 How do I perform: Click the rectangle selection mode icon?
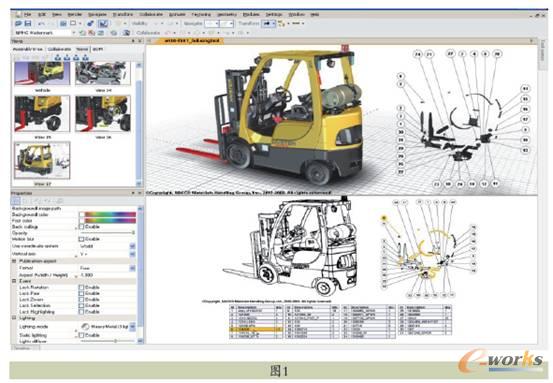pyautogui.click(x=73, y=24)
